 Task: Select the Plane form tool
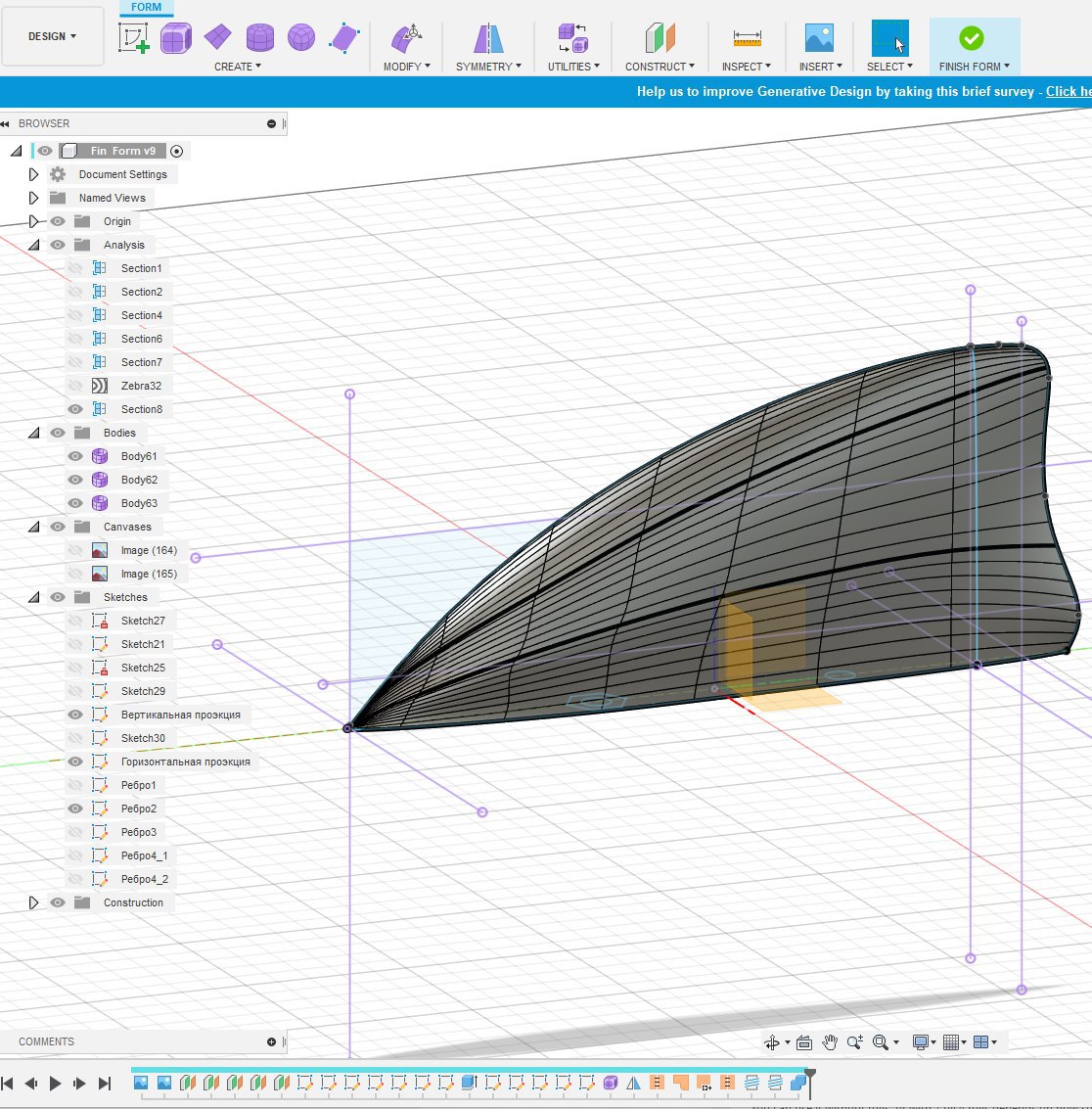tap(218, 37)
